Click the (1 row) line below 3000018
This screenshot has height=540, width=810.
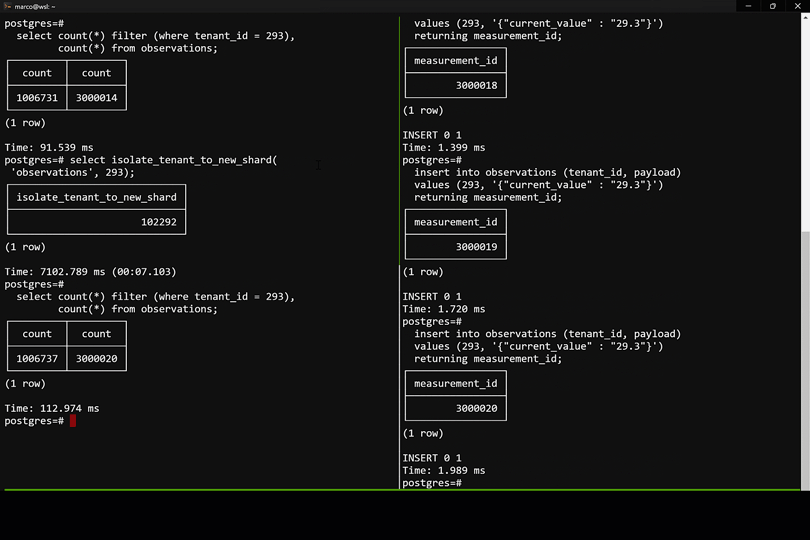click(423, 111)
